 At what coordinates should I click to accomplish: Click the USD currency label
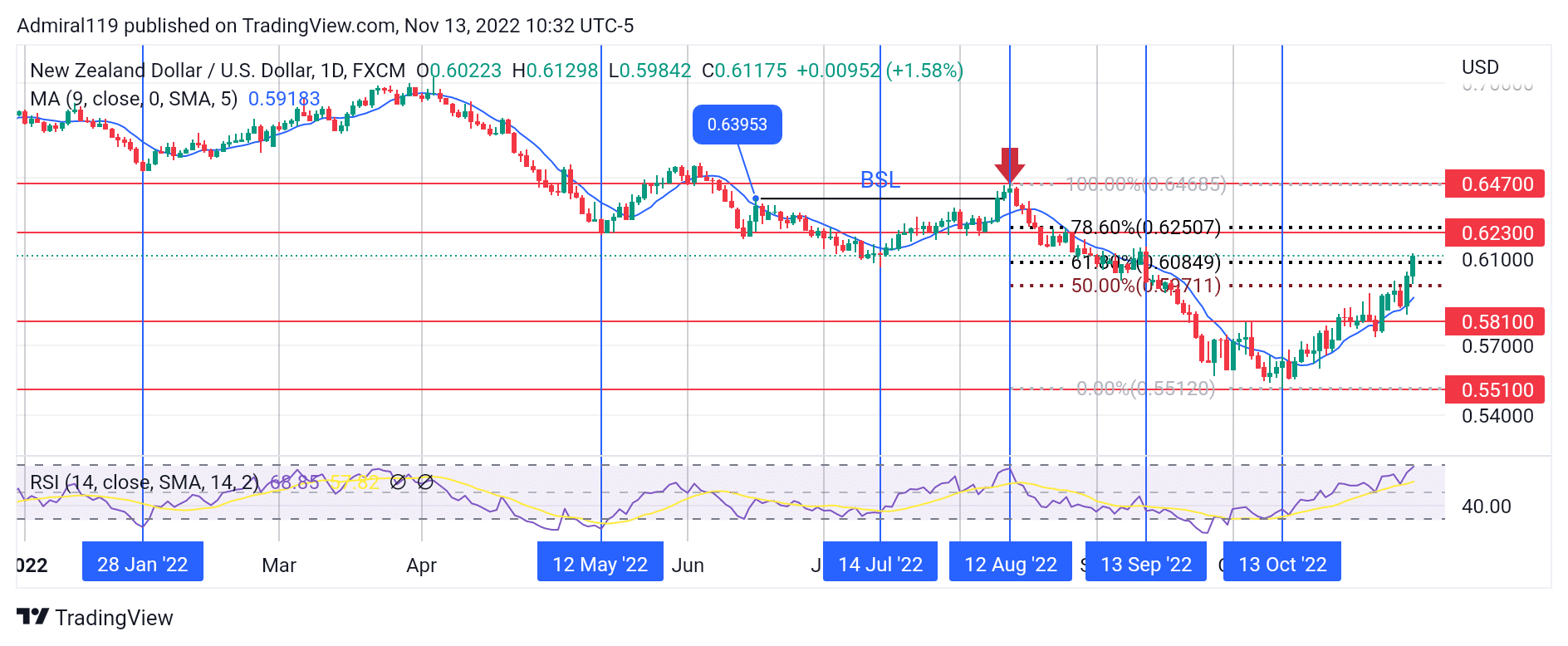(1480, 67)
